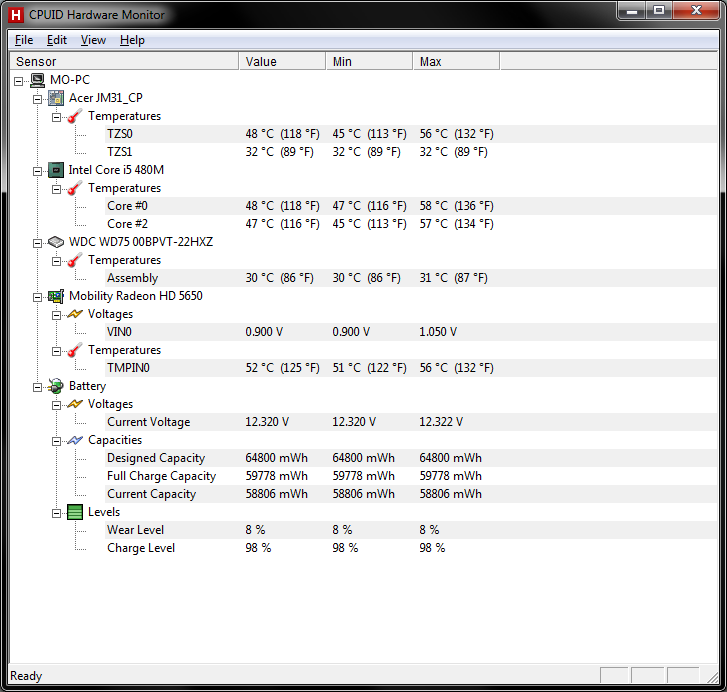Click Core #0 max 58 °C value
Image resolution: width=727 pixels, height=692 pixels.
(x=456, y=206)
